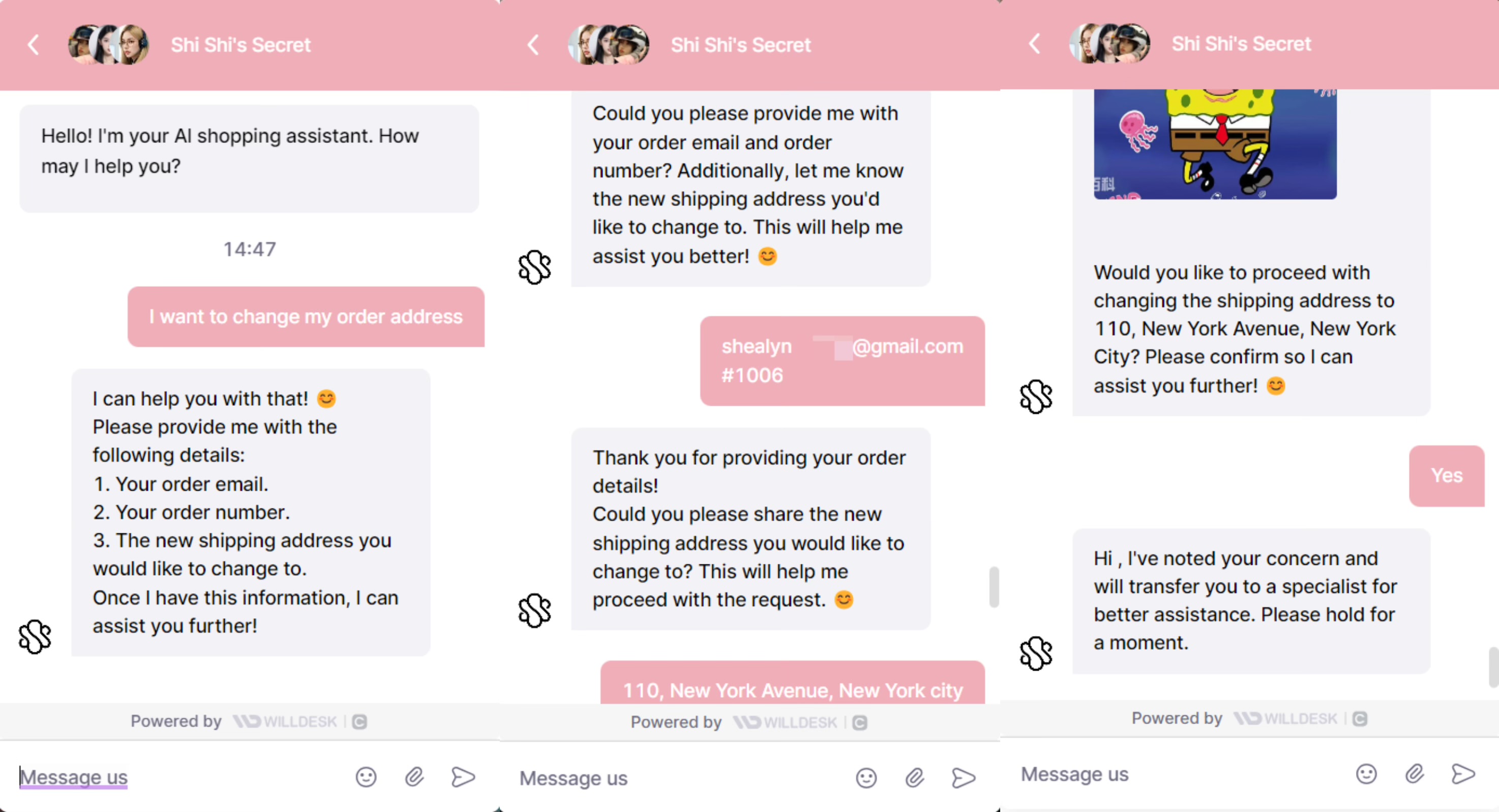Image resolution: width=1499 pixels, height=812 pixels.
Task: Click the middle chat's scrollbar handle
Action: pos(994,587)
